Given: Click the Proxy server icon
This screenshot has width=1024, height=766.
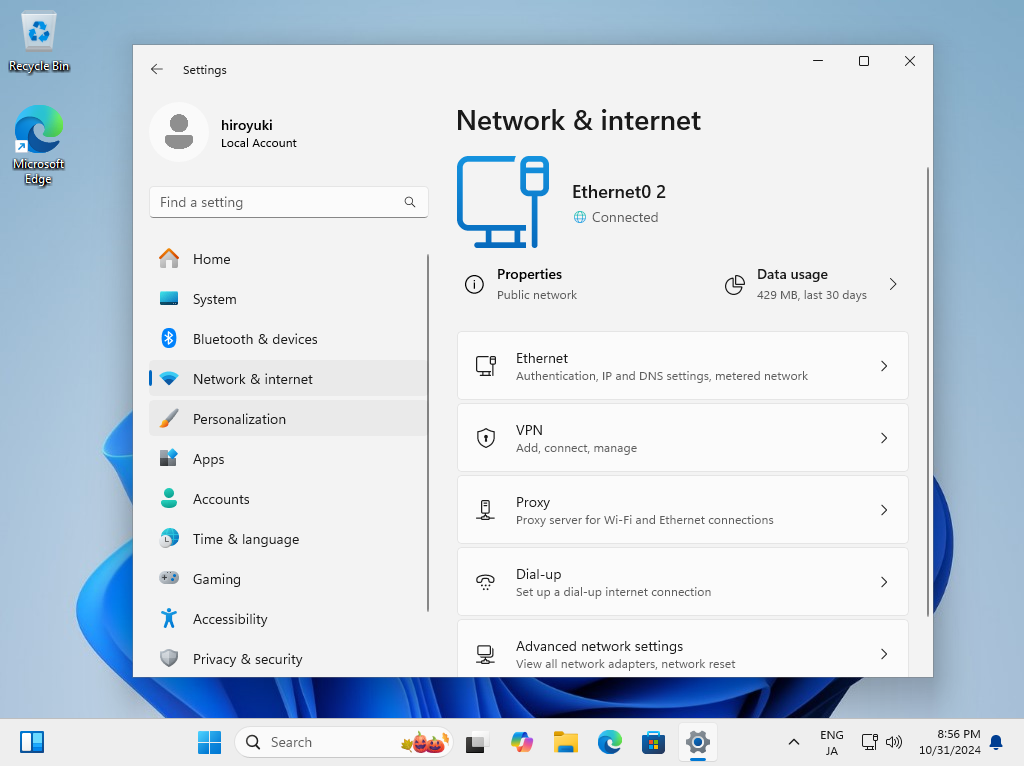Looking at the screenshot, I should [486, 510].
